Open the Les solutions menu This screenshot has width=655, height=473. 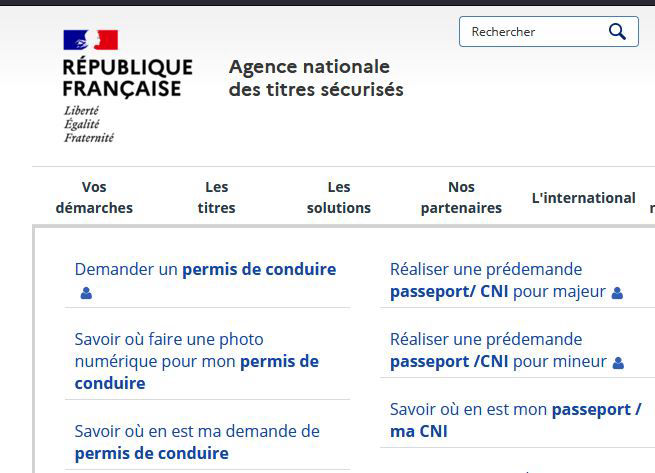(339, 197)
